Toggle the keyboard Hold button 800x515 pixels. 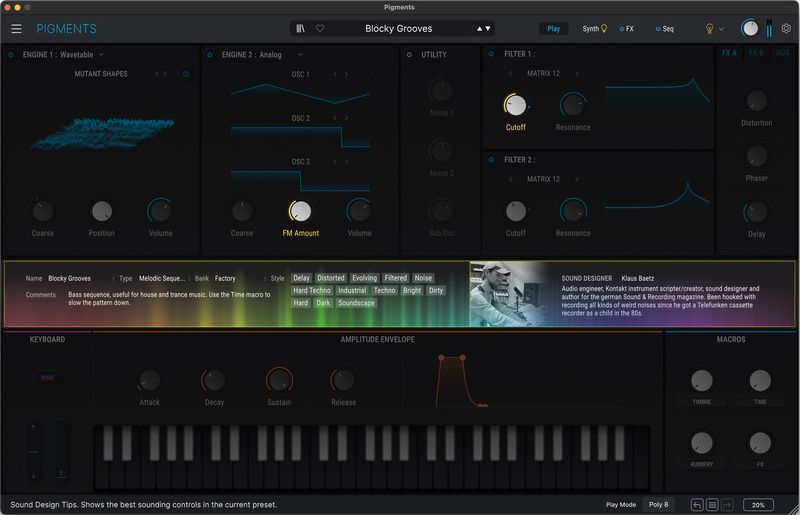click(x=47, y=377)
